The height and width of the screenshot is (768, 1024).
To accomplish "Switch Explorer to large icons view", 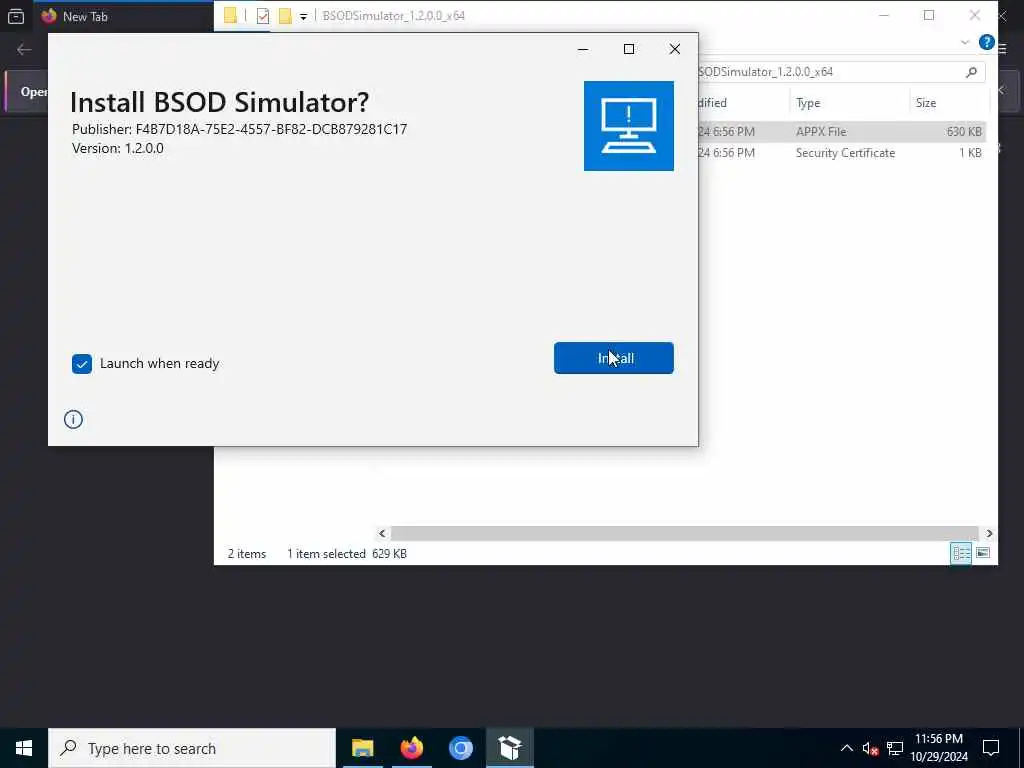I will pos(983,554).
